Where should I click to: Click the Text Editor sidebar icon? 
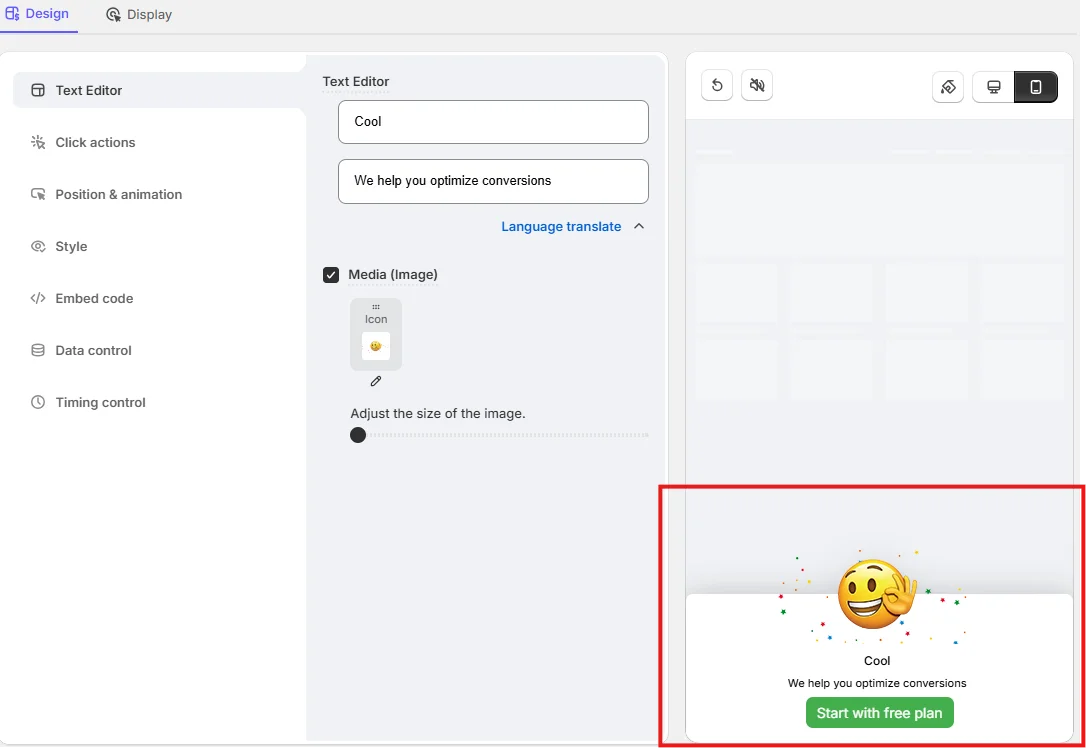pyautogui.click(x=38, y=90)
